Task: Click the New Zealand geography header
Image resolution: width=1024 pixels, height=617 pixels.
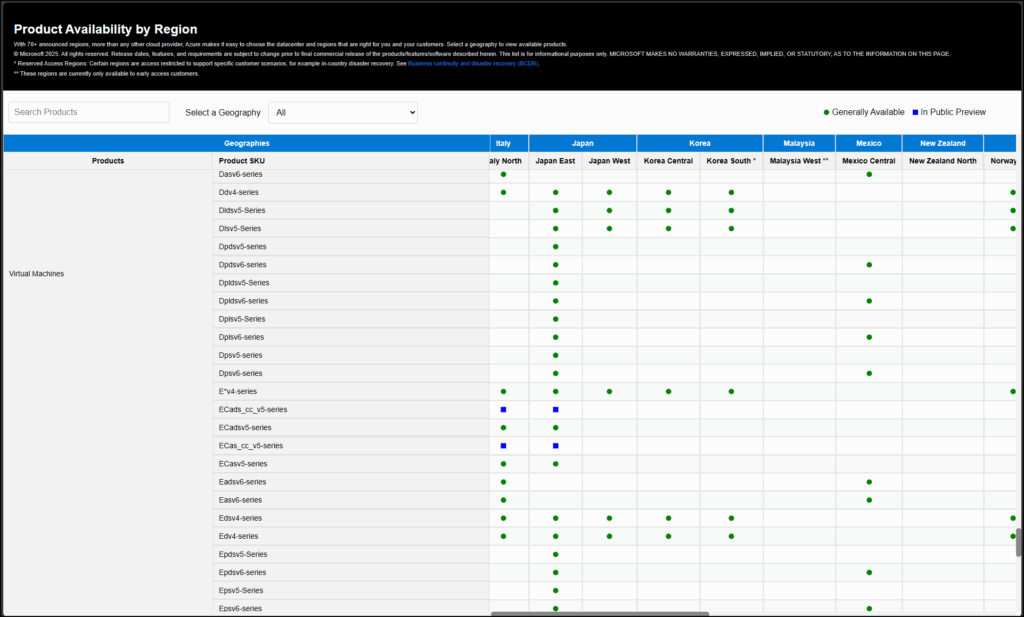Action: (x=942, y=144)
